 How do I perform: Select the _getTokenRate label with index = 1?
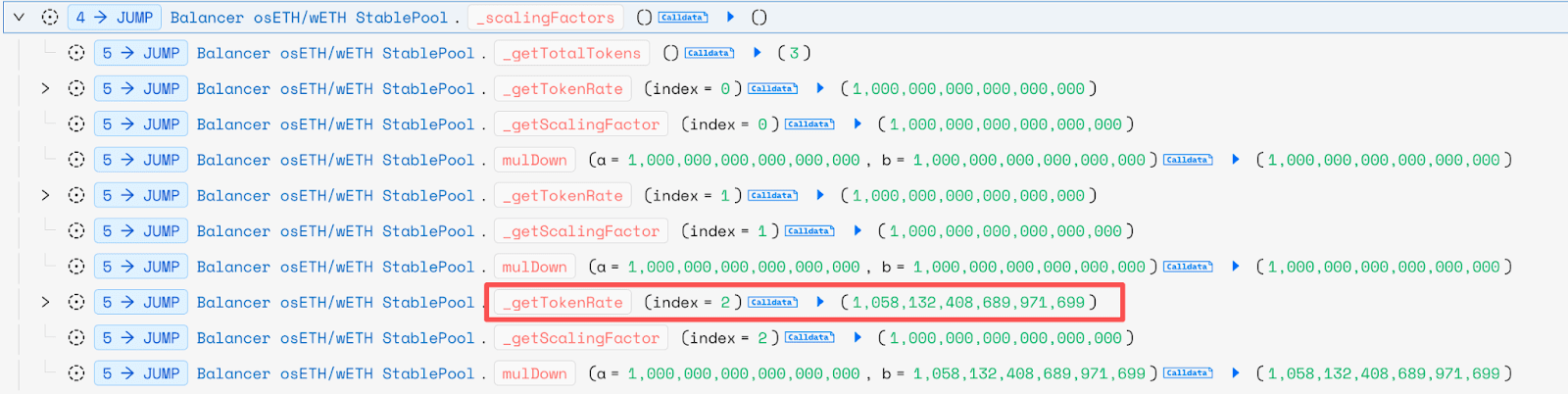pyautogui.click(x=563, y=196)
